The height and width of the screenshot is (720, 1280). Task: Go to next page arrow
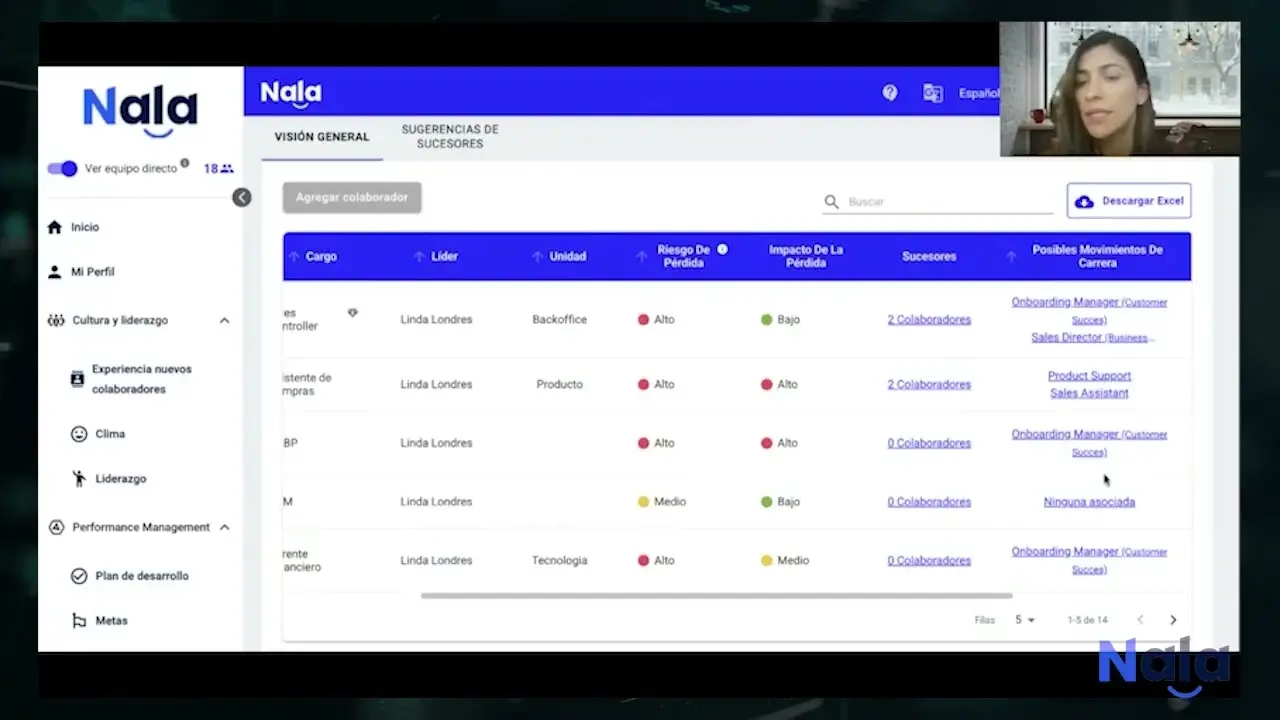[x=1173, y=620]
